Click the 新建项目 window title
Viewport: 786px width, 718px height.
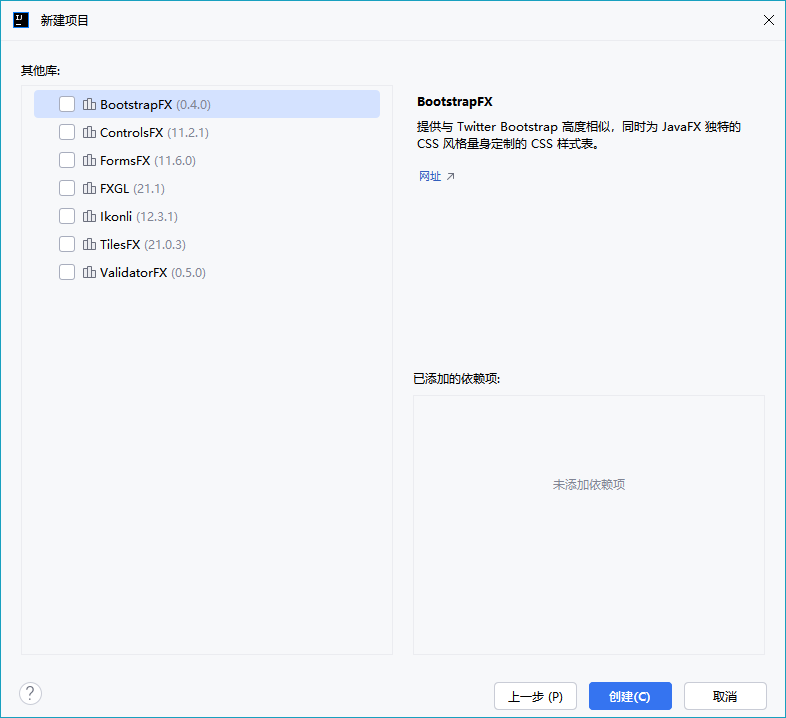[x=65, y=21]
